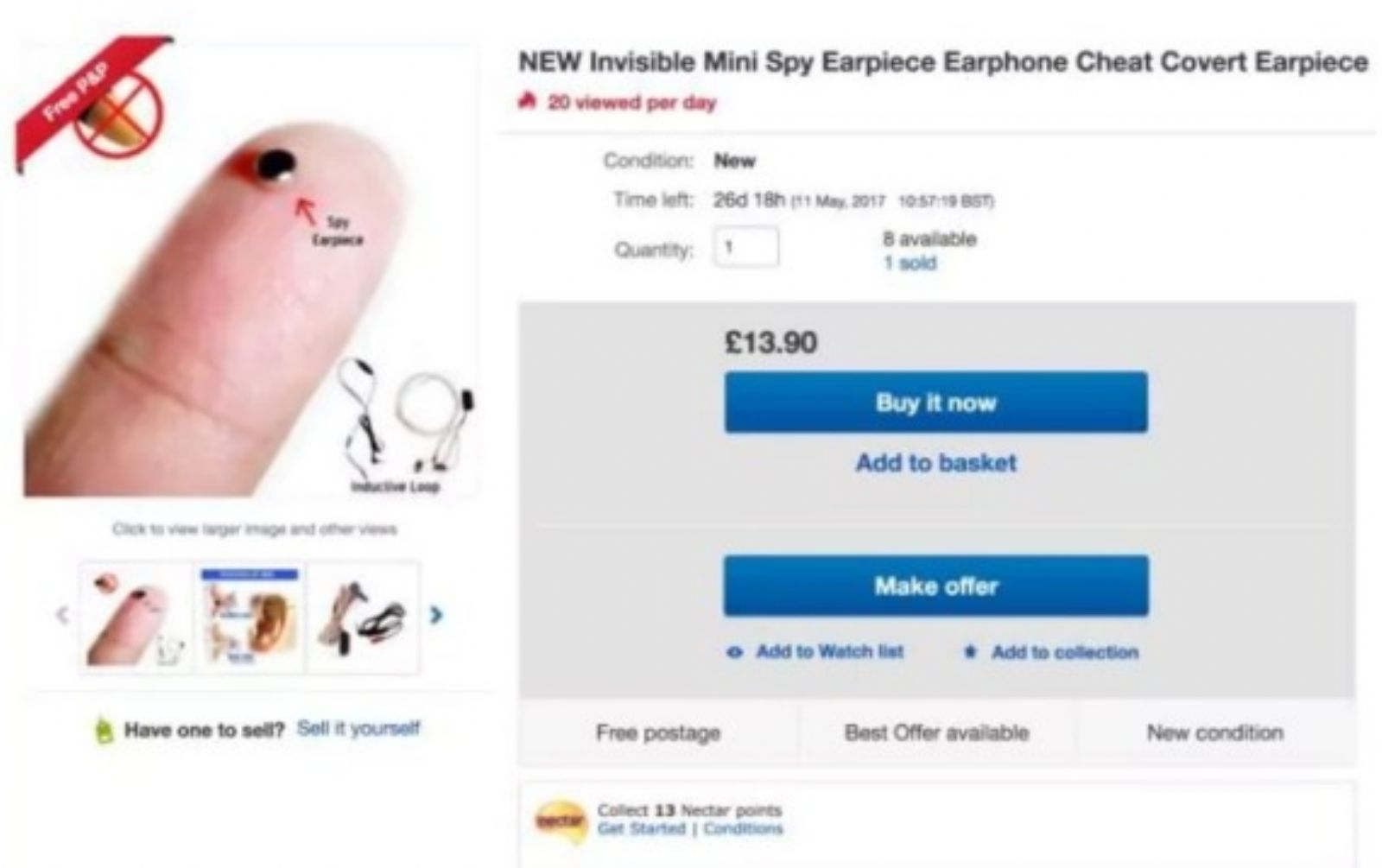
Task: Click the eye icon beside Add to Watch list
Action: click(x=734, y=653)
